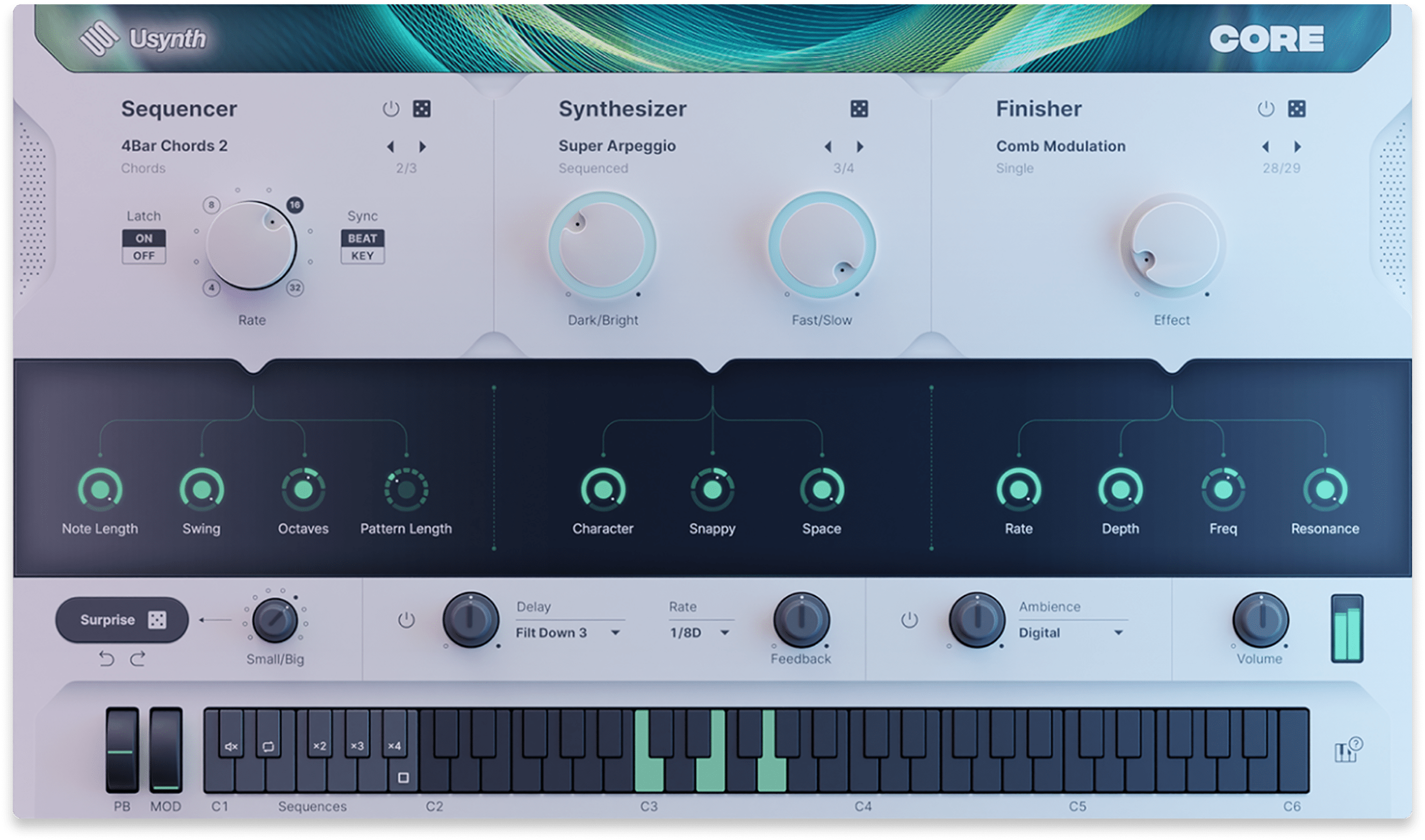The width and height of the screenshot is (1425, 840).
Task: Go to previous Finisher preset
Action: tap(1265, 147)
